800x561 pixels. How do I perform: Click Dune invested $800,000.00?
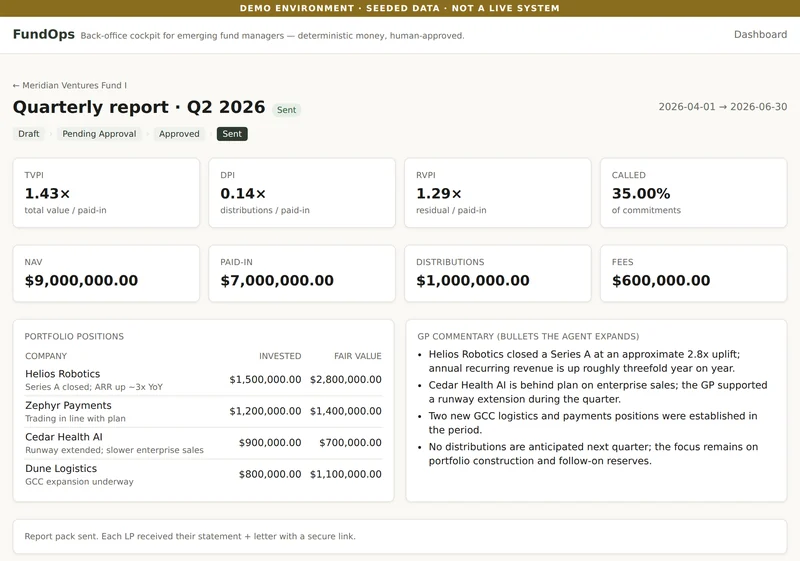pos(270,474)
